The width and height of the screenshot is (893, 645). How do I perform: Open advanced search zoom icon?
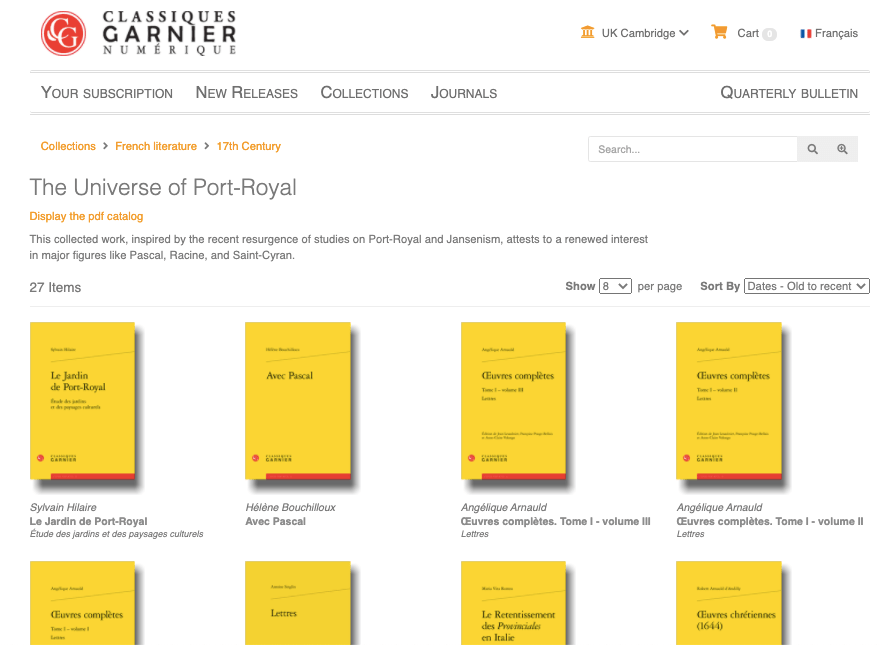tap(842, 149)
